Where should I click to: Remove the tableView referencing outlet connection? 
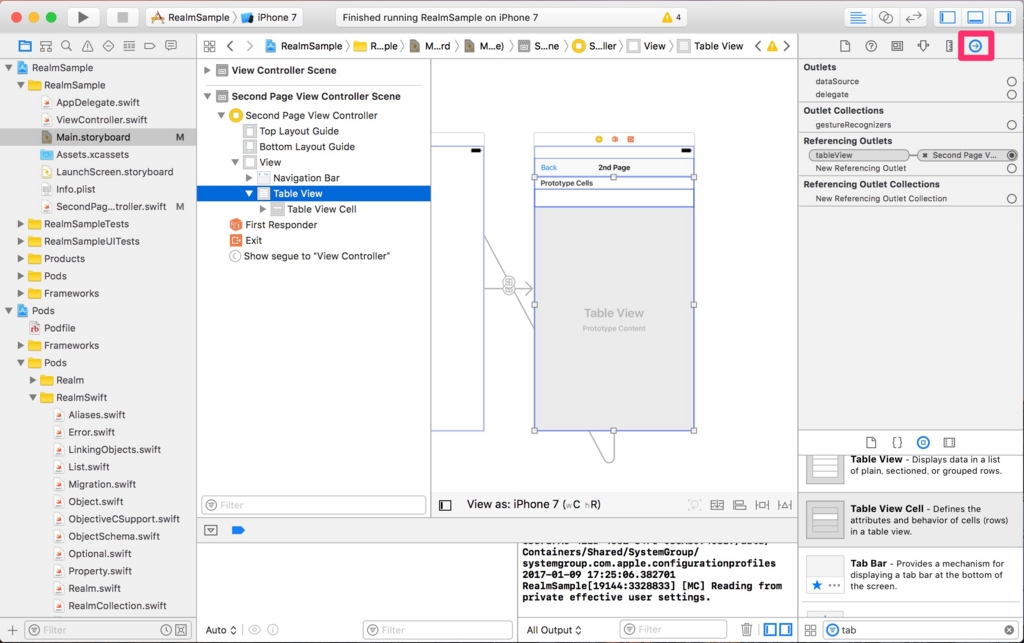coord(925,155)
